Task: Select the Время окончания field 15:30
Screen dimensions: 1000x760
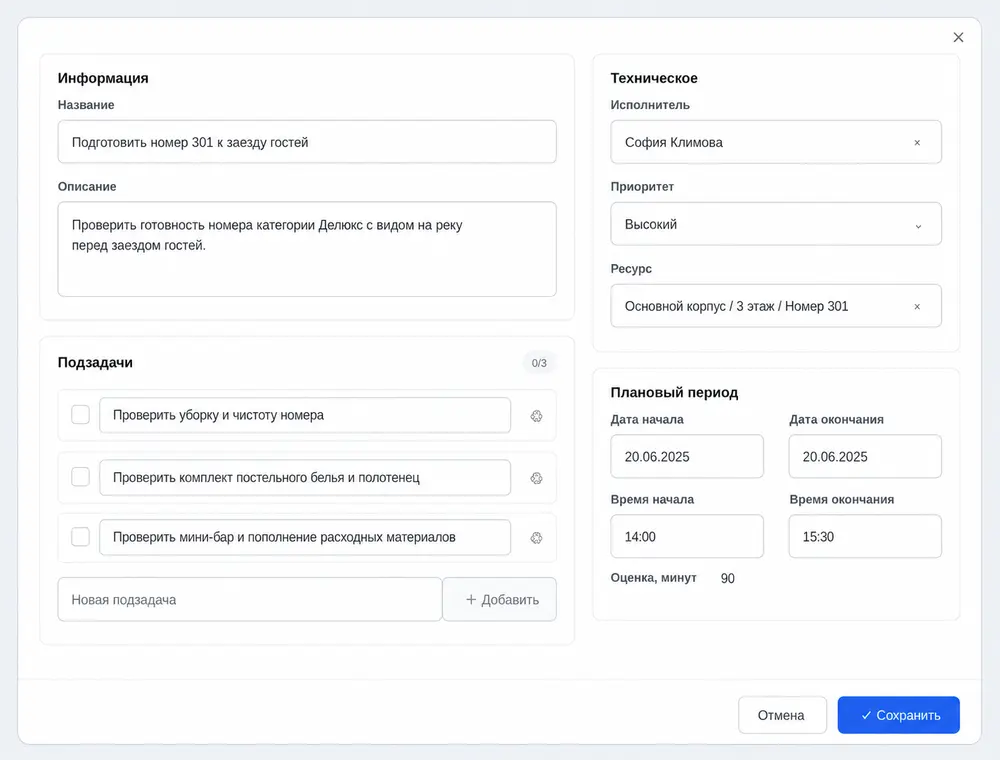Action: tap(865, 536)
